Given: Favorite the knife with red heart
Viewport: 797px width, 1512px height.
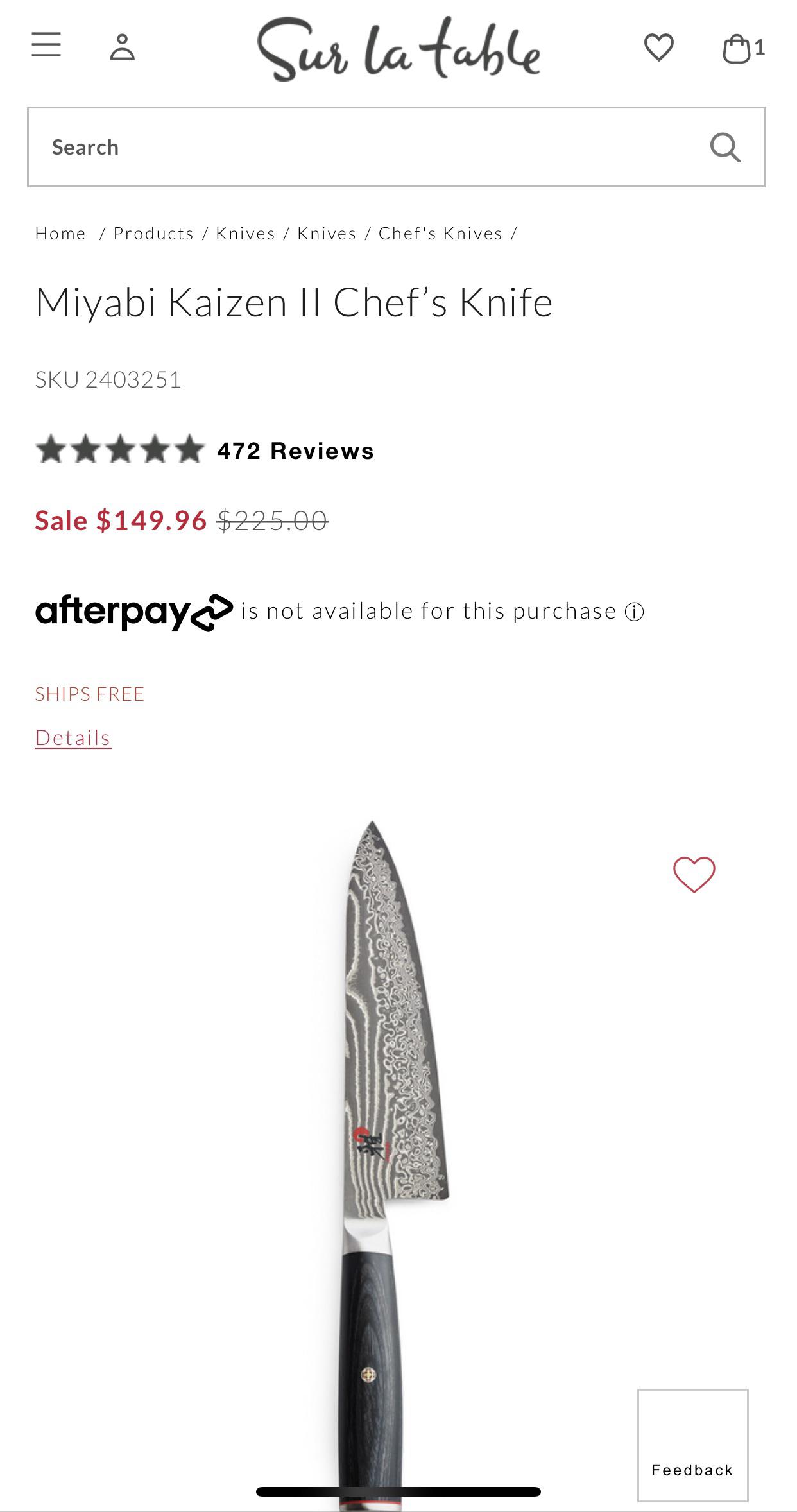Looking at the screenshot, I should click(694, 874).
